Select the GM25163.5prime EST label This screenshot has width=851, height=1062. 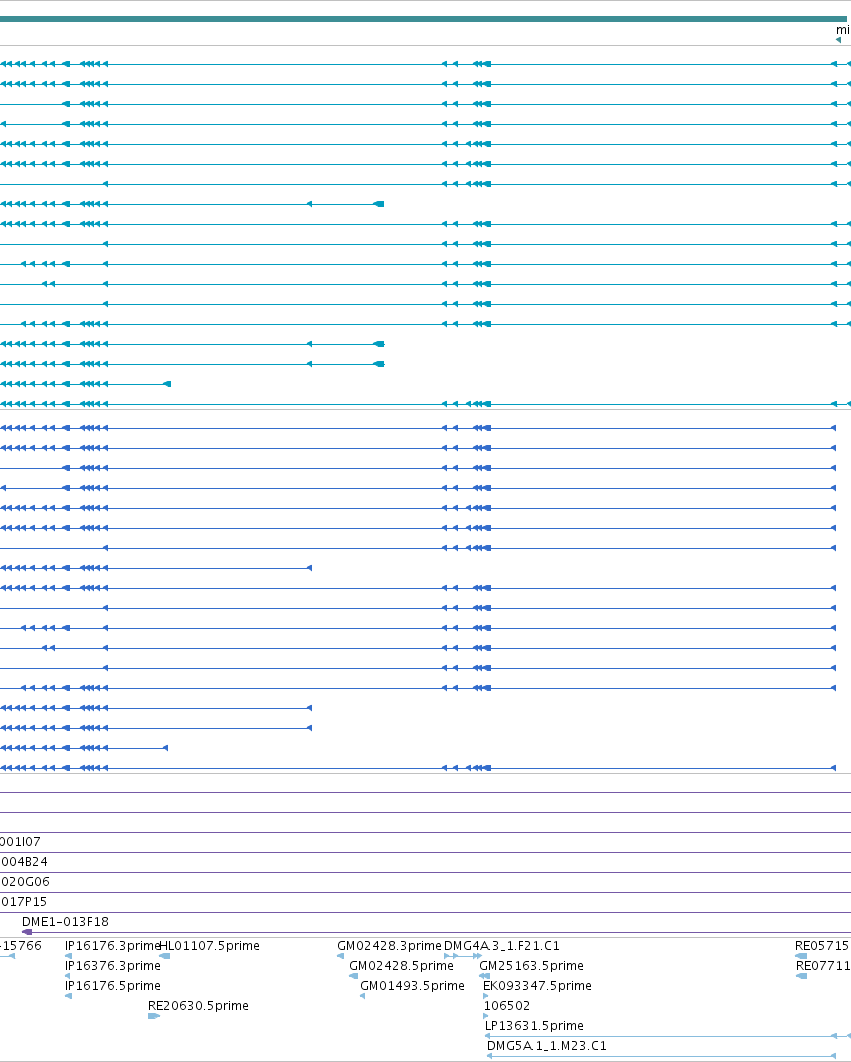tap(531, 966)
